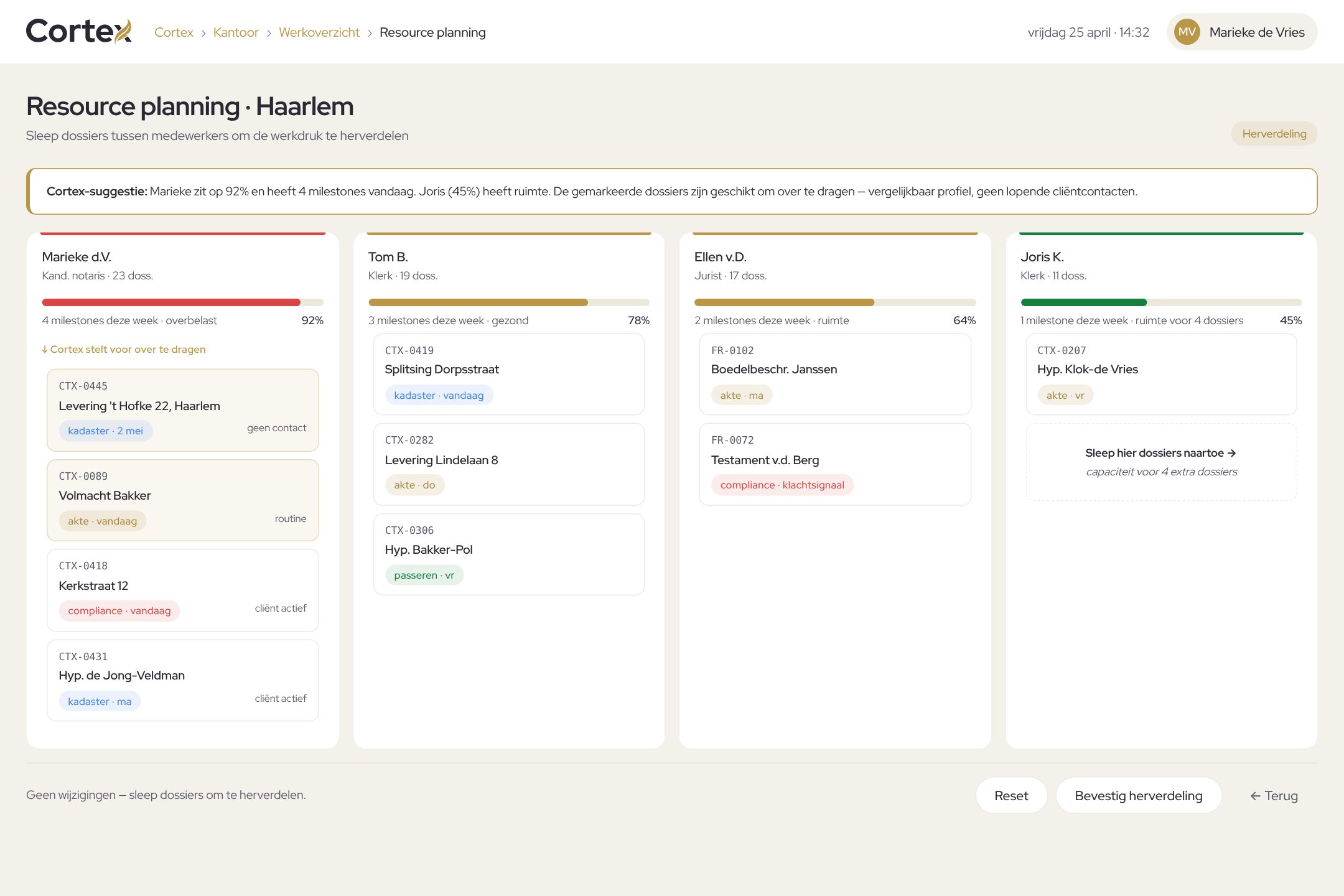
Task: Click Tom B.'s 78% workload bar
Action: click(x=509, y=302)
